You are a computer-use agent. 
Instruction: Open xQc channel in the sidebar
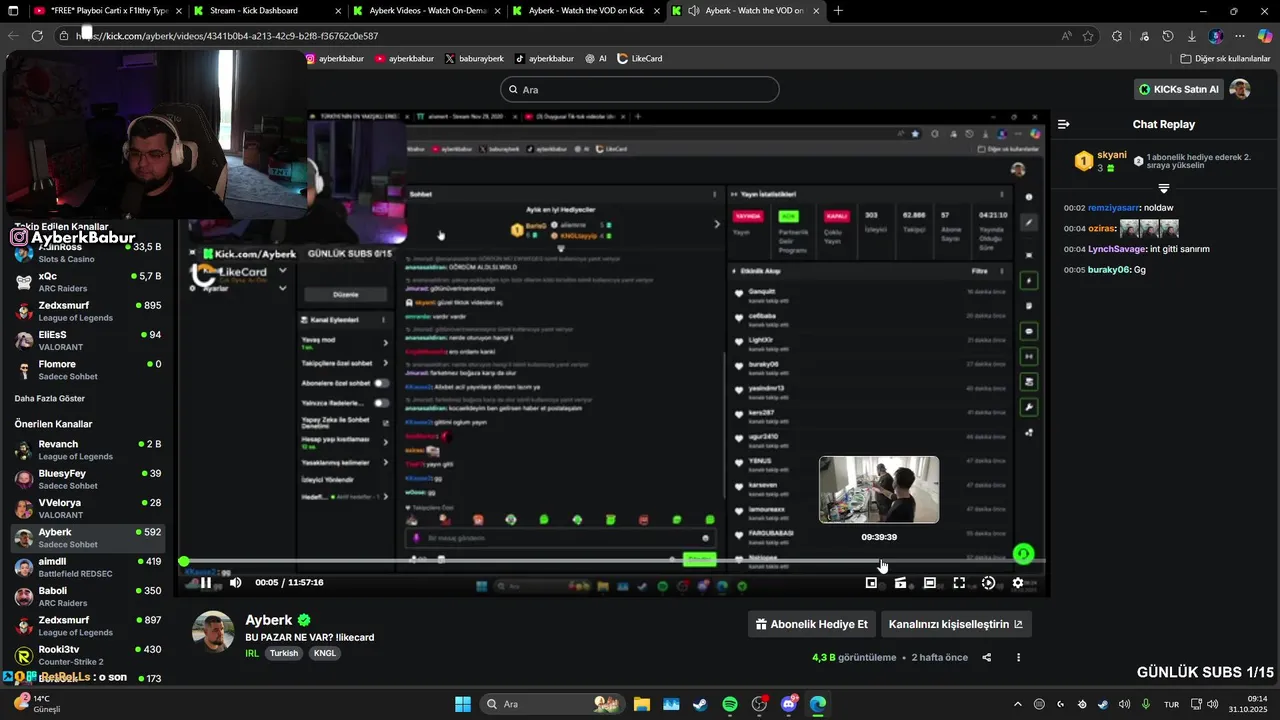[88, 282]
